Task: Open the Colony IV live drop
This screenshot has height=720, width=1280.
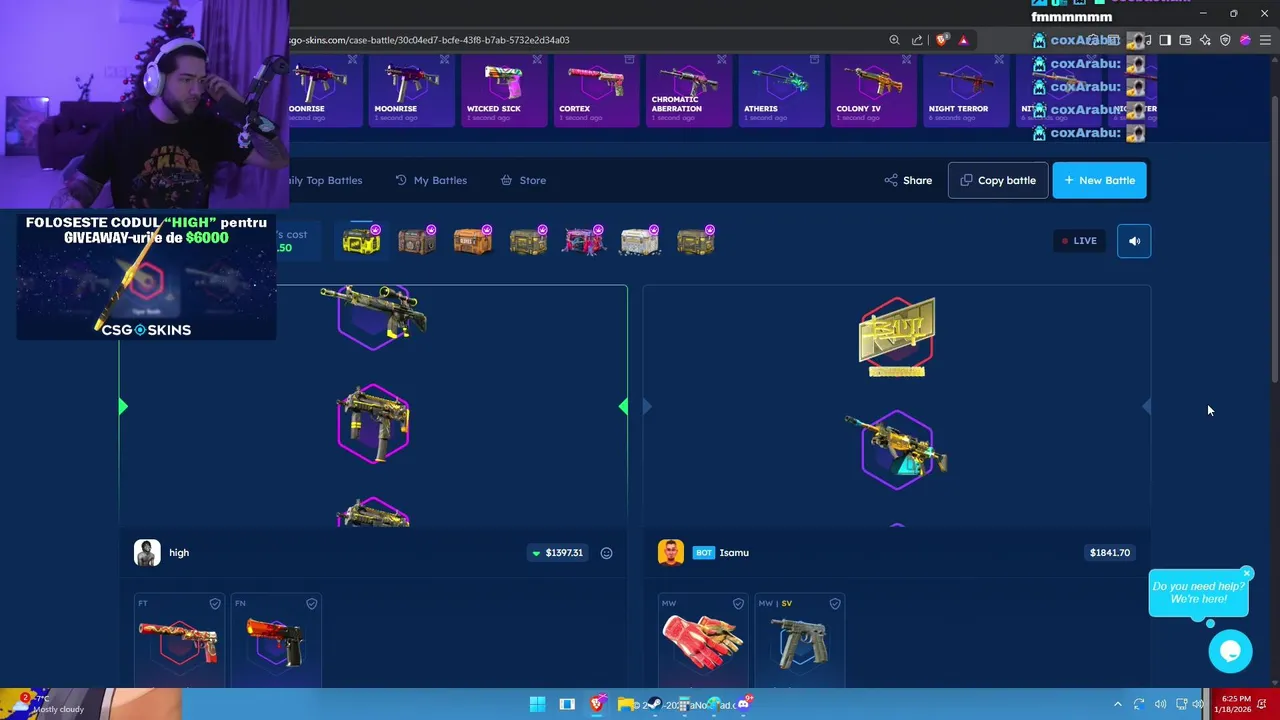Action: (x=874, y=90)
